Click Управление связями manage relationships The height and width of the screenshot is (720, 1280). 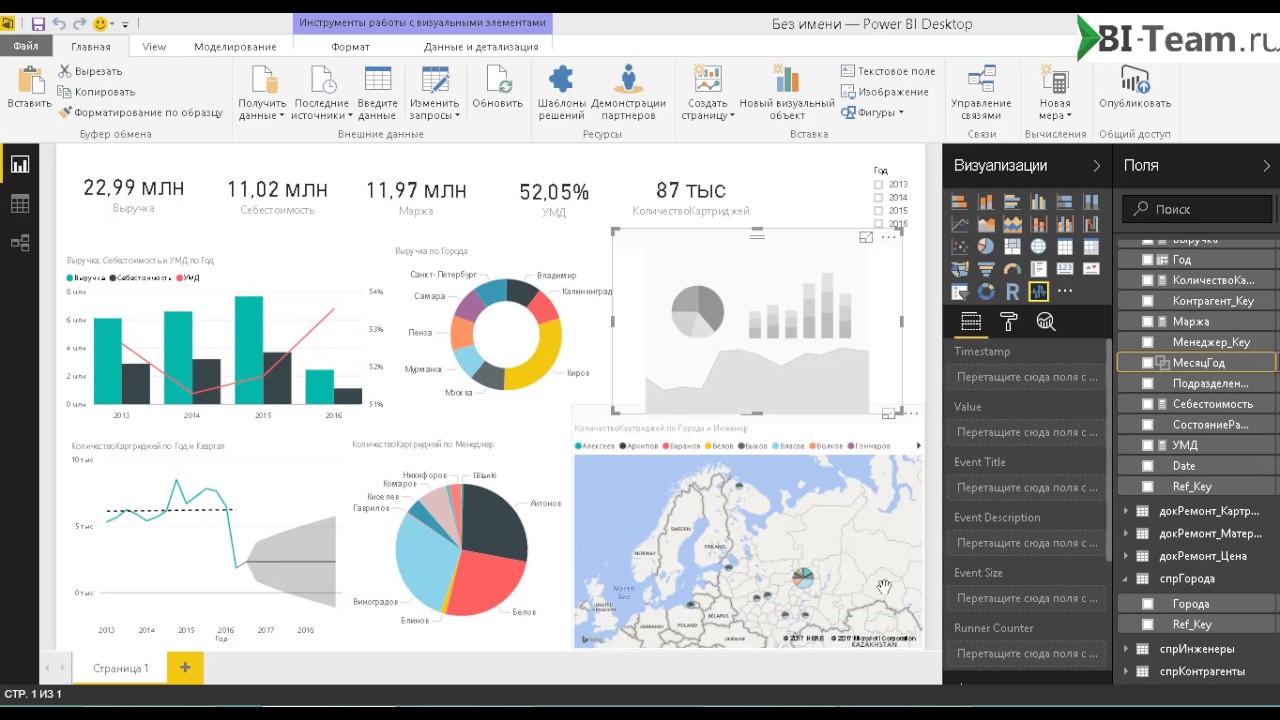(x=981, y=92)
